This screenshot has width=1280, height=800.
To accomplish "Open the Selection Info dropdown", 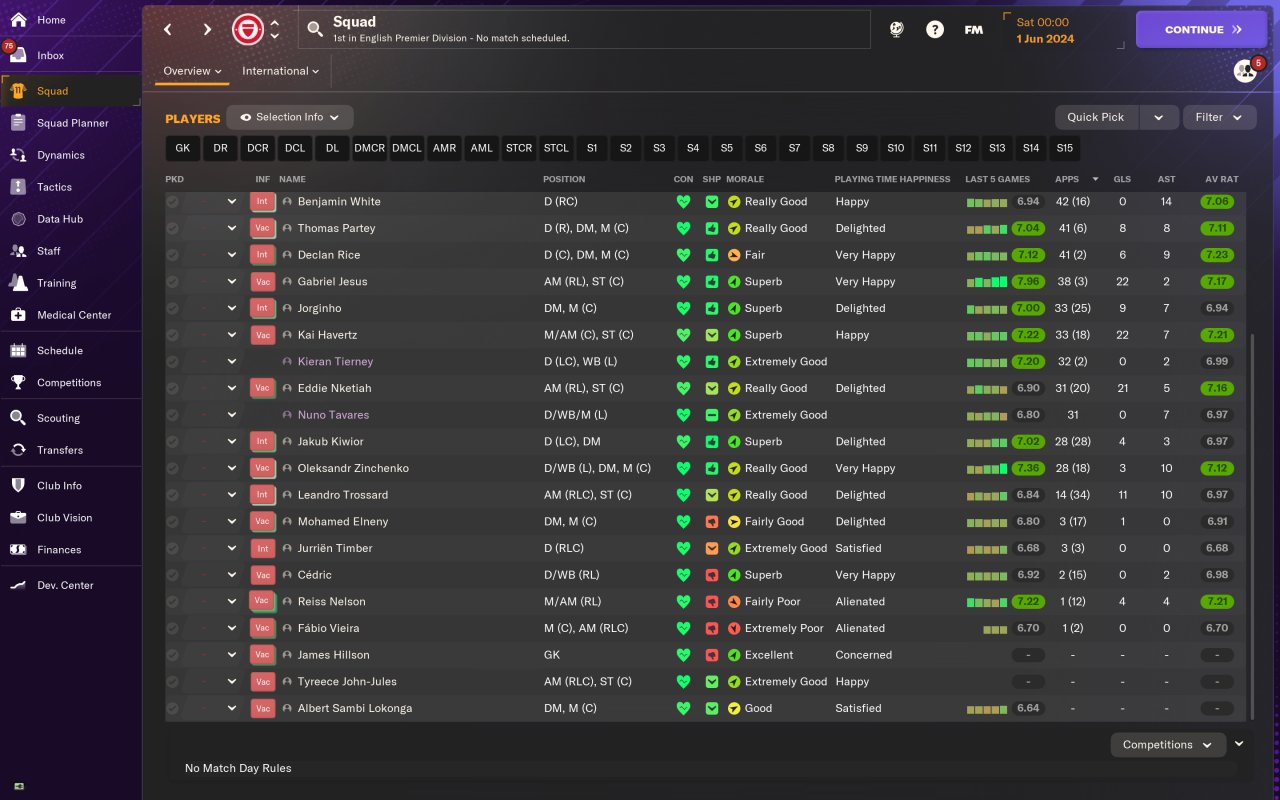I will coord(290,117).
